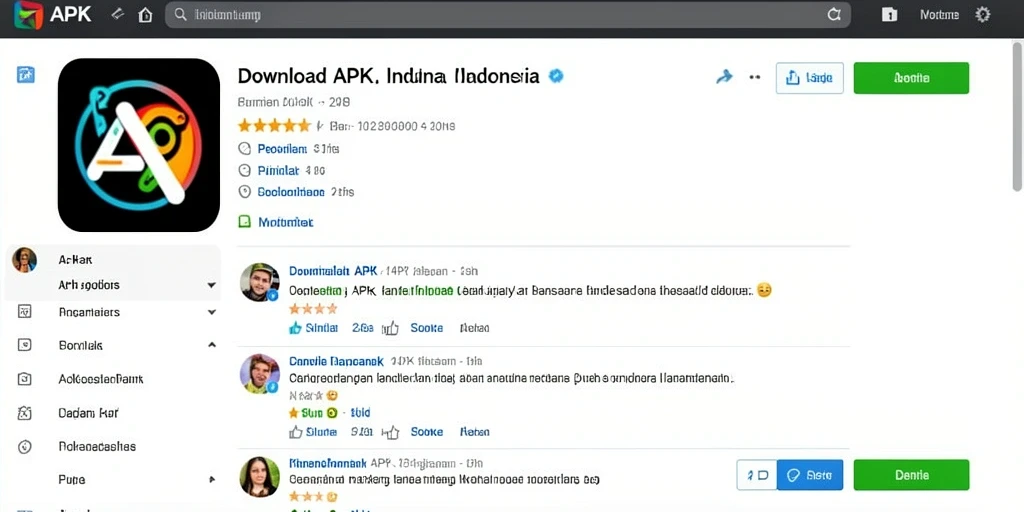This screenshot has width=1024, height=512.
Task: Click the ArNak profile avatar in sidebar
Action: (25, 260)
